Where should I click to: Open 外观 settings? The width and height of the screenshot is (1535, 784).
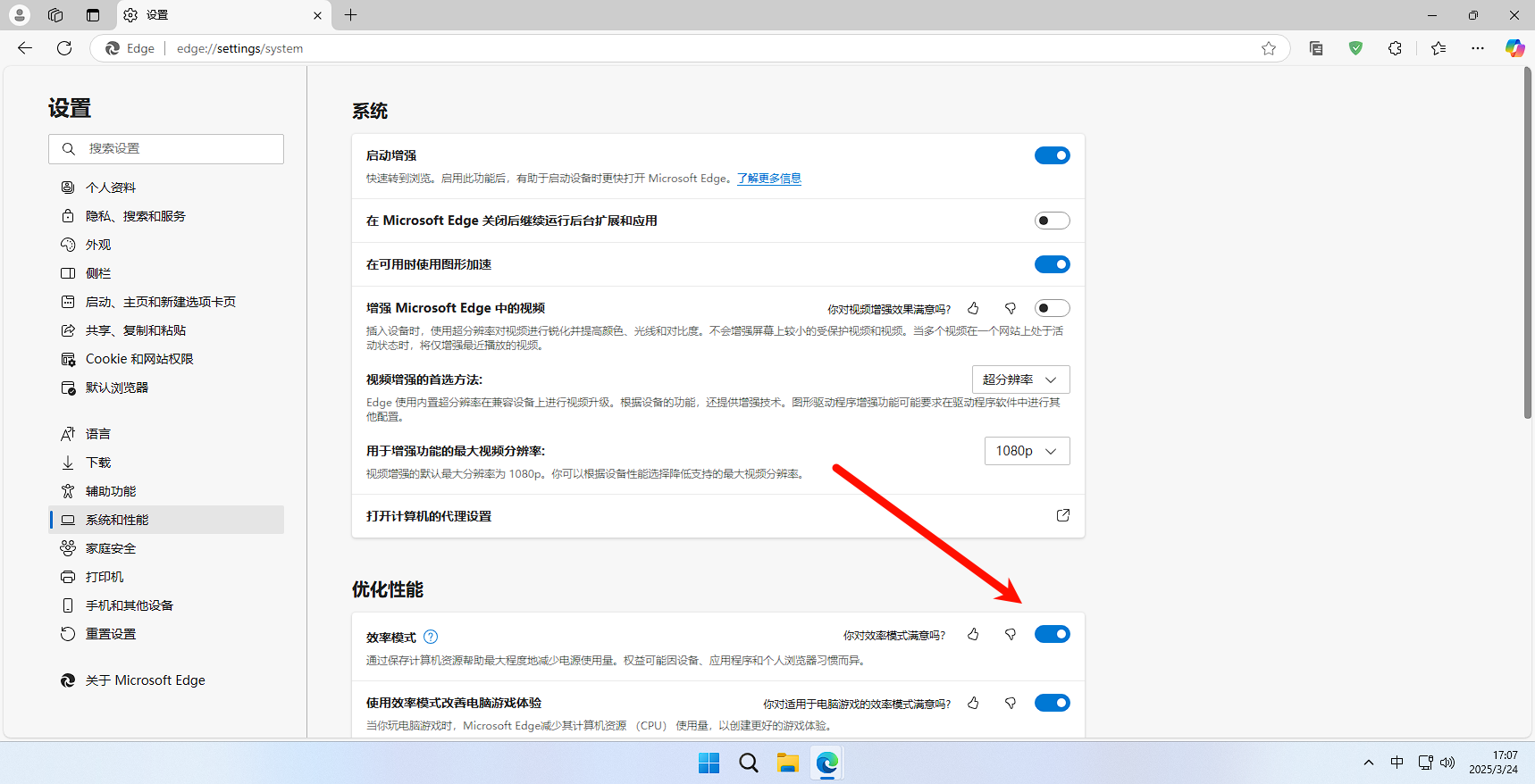point(166,245)
